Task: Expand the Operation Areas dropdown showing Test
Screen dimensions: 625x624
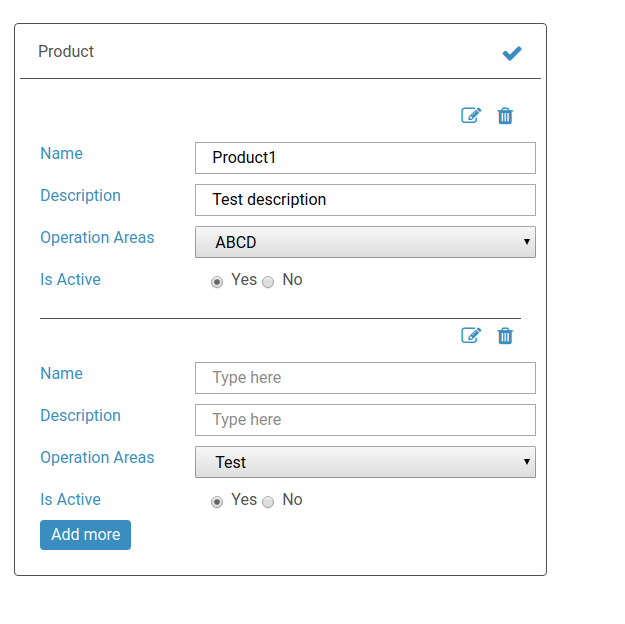Action: (x=365, y=462)
